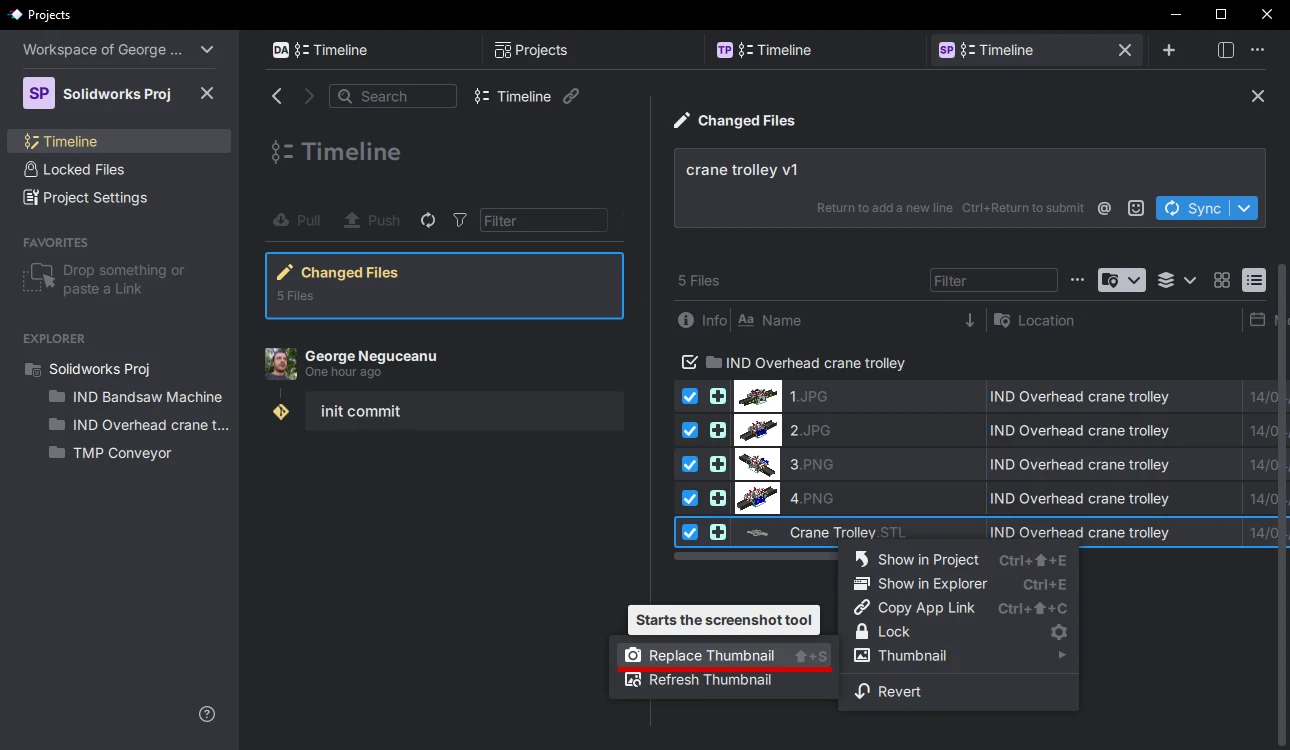1290x750 pixels.
Task: Open the emoji picker in the commit box
Action: coord(1135,208)
